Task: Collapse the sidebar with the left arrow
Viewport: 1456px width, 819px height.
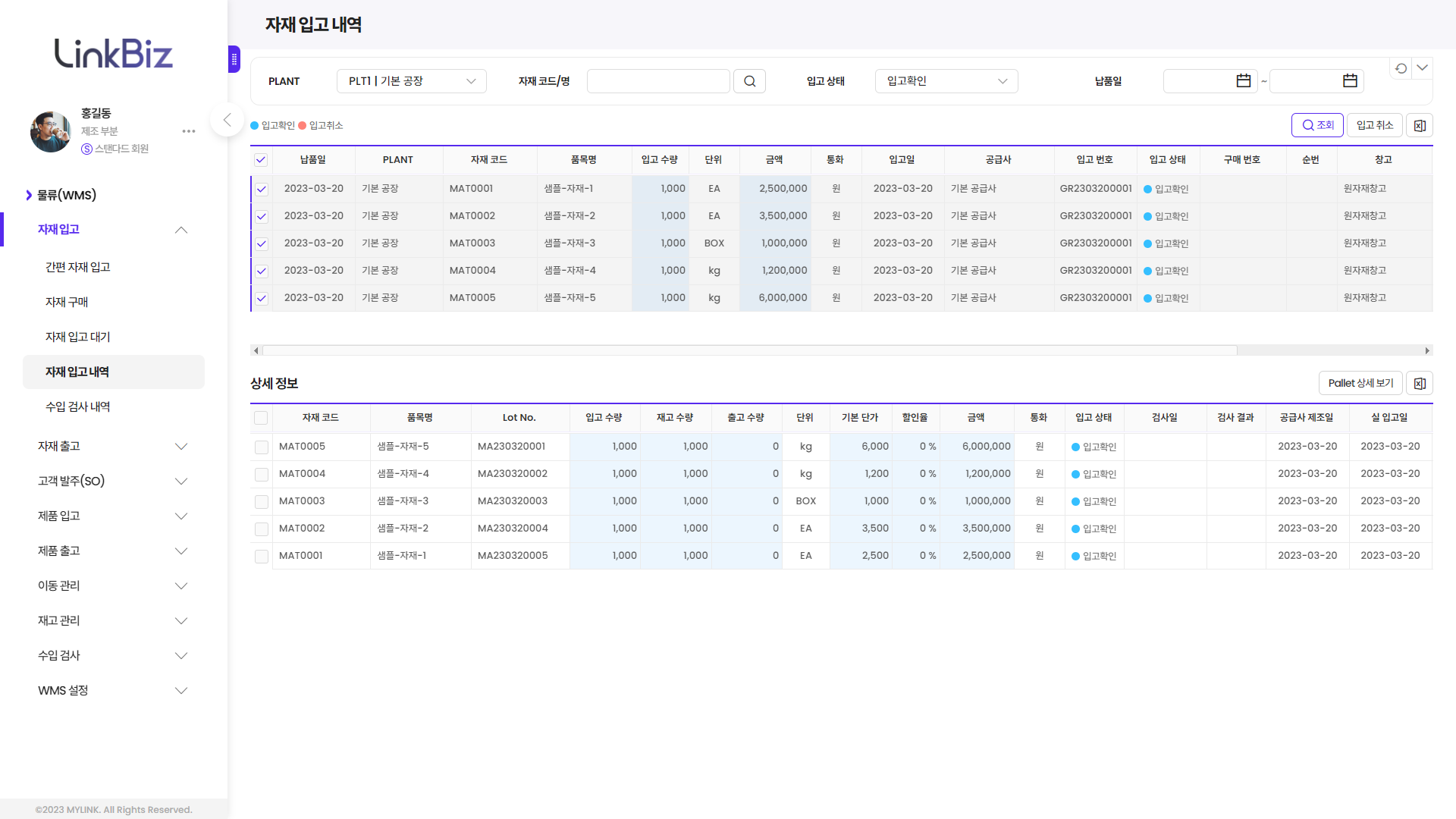Action: [x=227, y=120]
